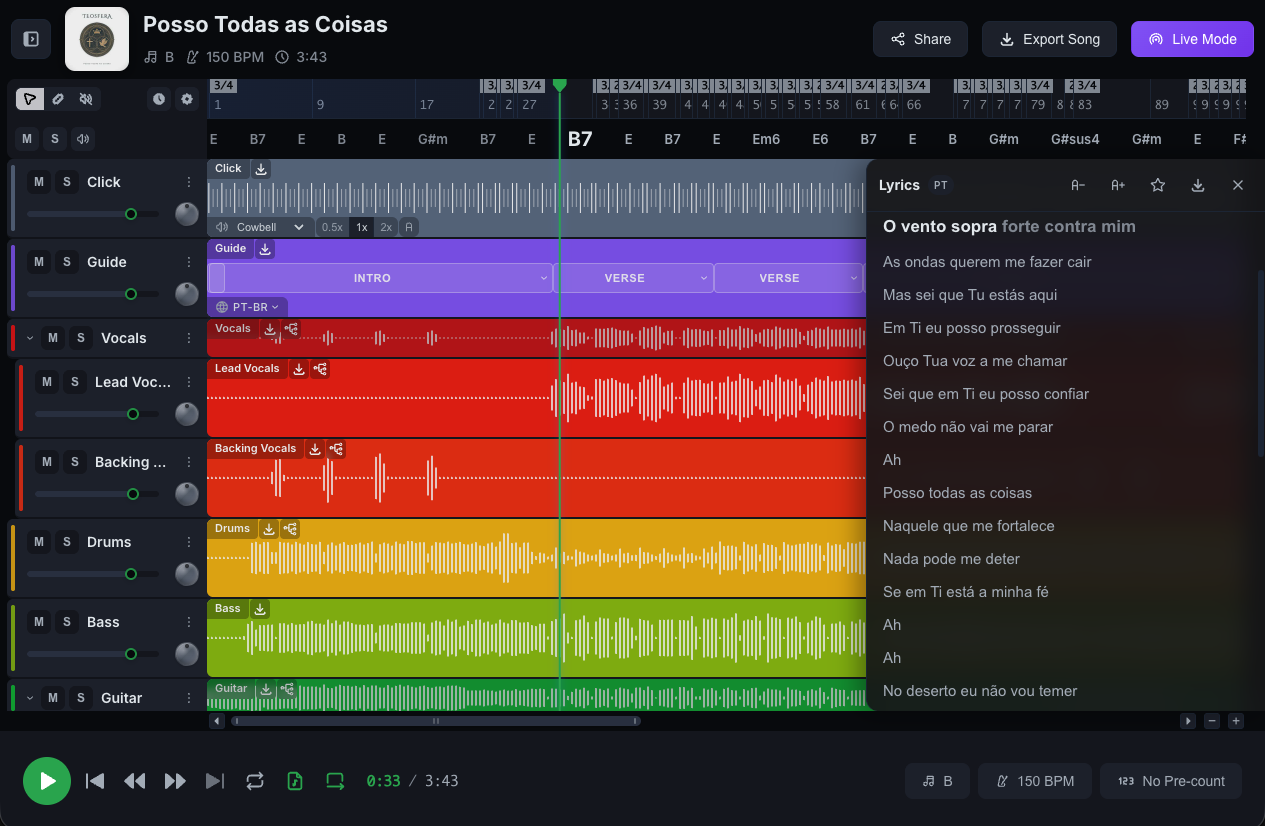Viewport: 1265px width, 826px height.
Task: Download the Bass track
Action: click(x=259, y=609)
